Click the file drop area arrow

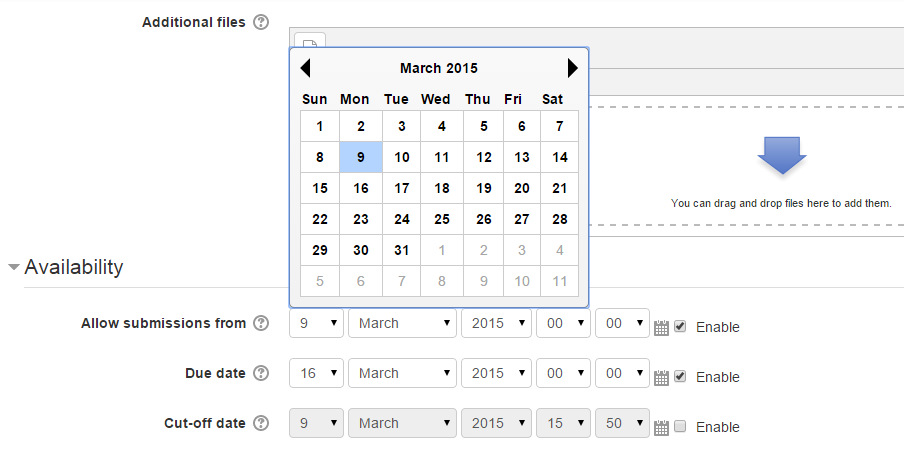[782, 156]
